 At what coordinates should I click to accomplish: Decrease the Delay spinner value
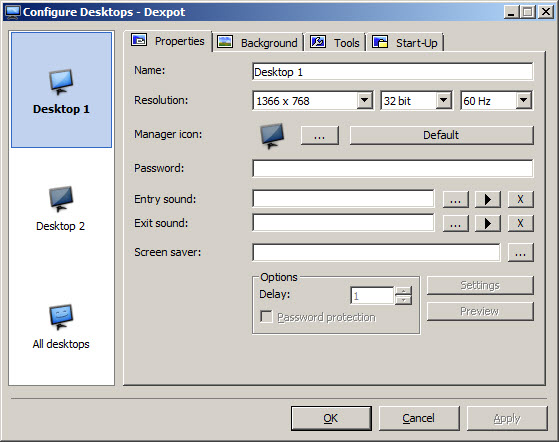(403, 300)
